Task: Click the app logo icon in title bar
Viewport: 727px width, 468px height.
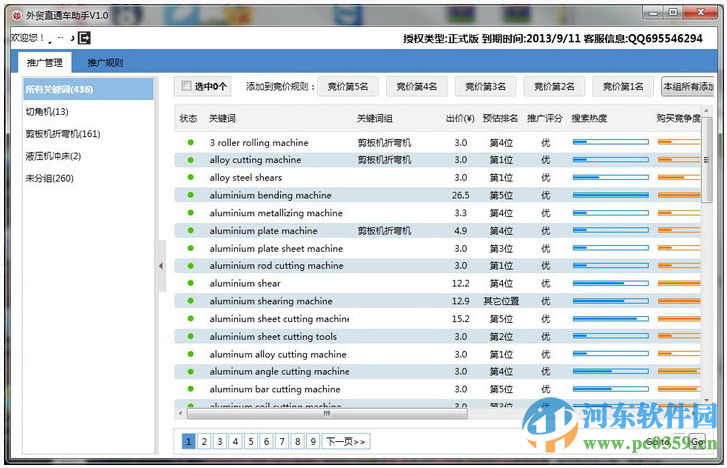Action: point(17,15)
